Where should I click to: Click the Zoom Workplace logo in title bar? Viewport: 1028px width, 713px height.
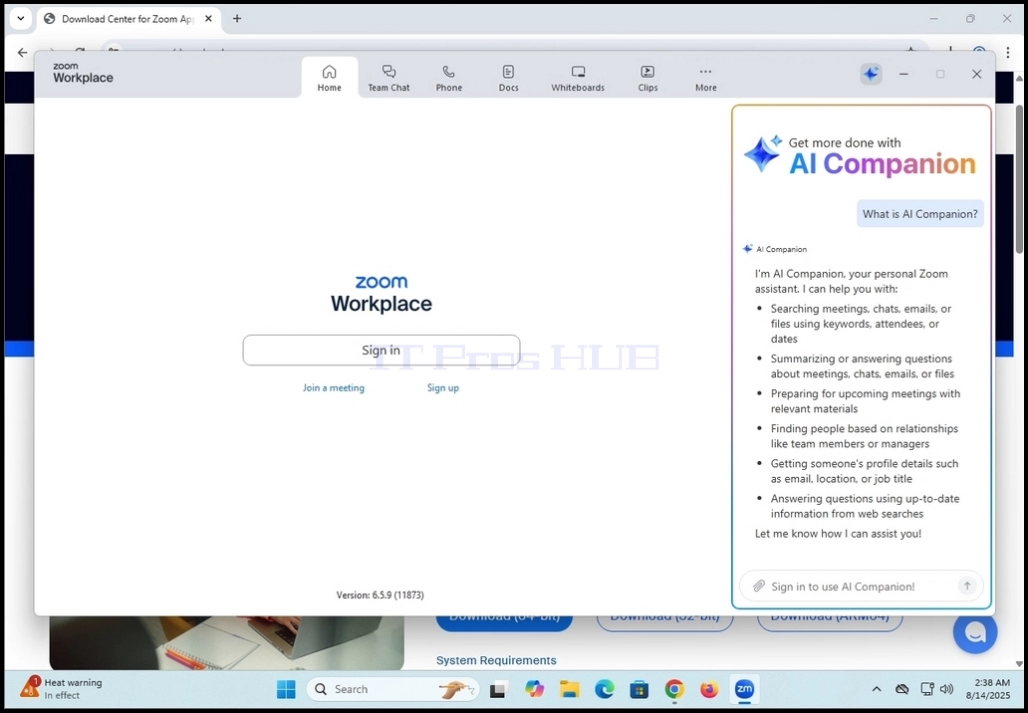[x=83, y=73]
